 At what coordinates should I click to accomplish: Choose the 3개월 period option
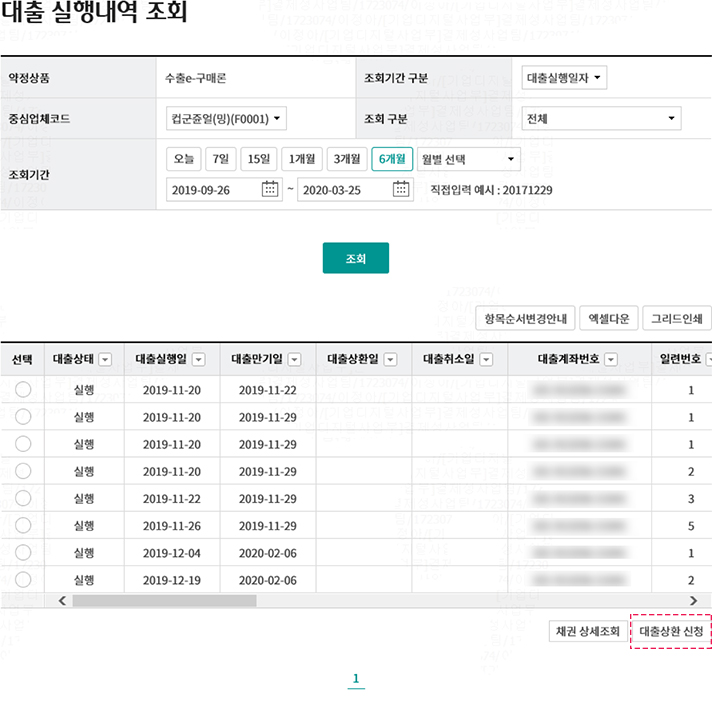pos(348,159)
